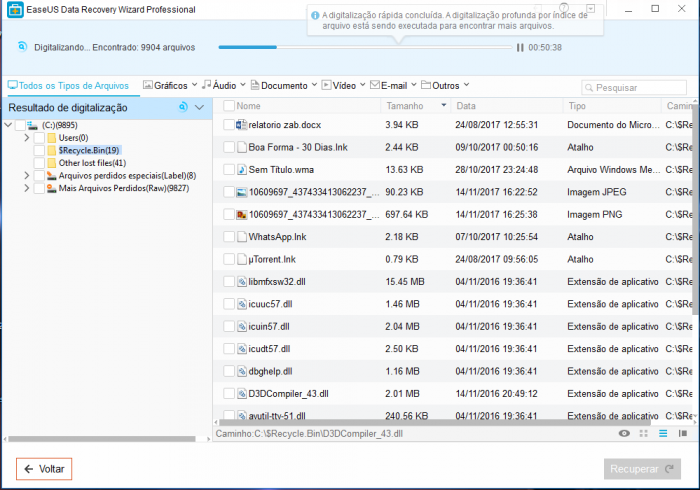Collapse the C: drive tree node

tap(8, 125)
